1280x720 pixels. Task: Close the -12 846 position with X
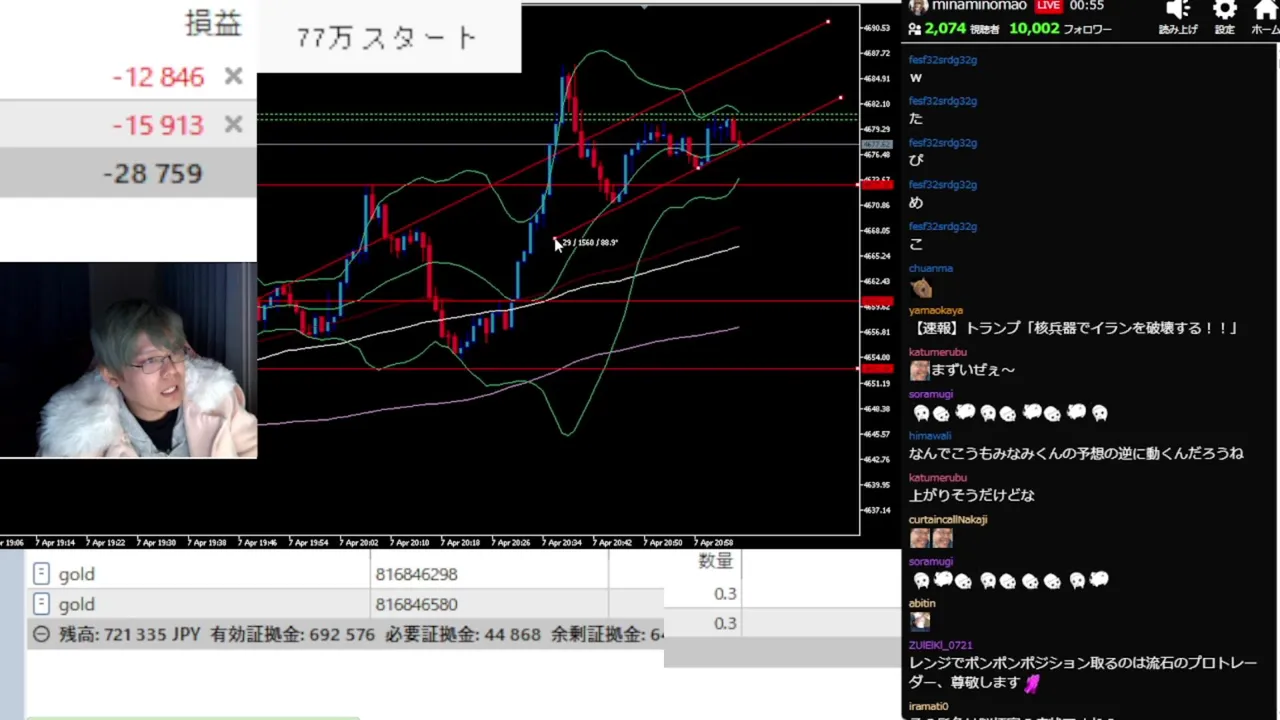[233, 77]
